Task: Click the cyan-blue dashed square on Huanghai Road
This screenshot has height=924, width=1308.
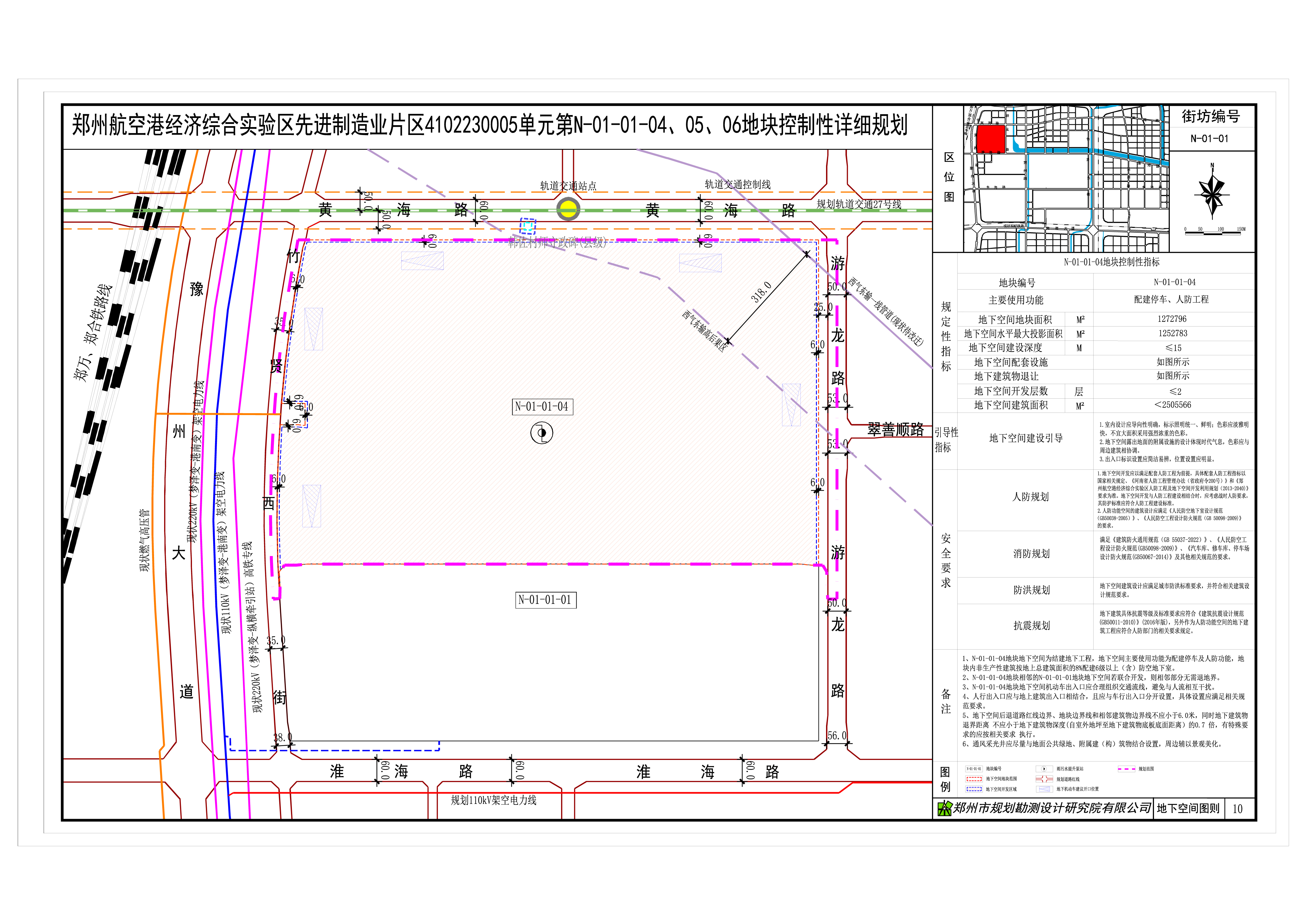Action: pyautogui.click(x=528, y=227)
